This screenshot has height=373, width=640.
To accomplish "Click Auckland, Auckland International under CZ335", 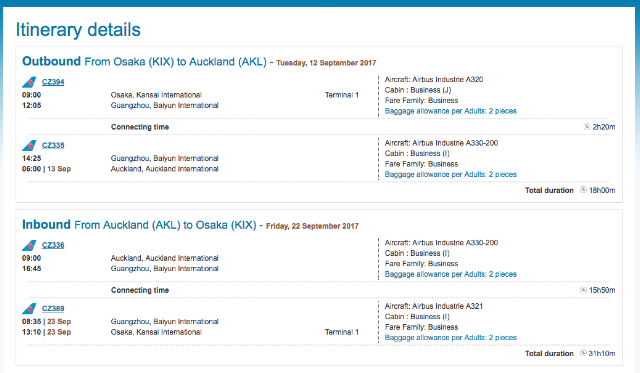I will coord(164,169).
